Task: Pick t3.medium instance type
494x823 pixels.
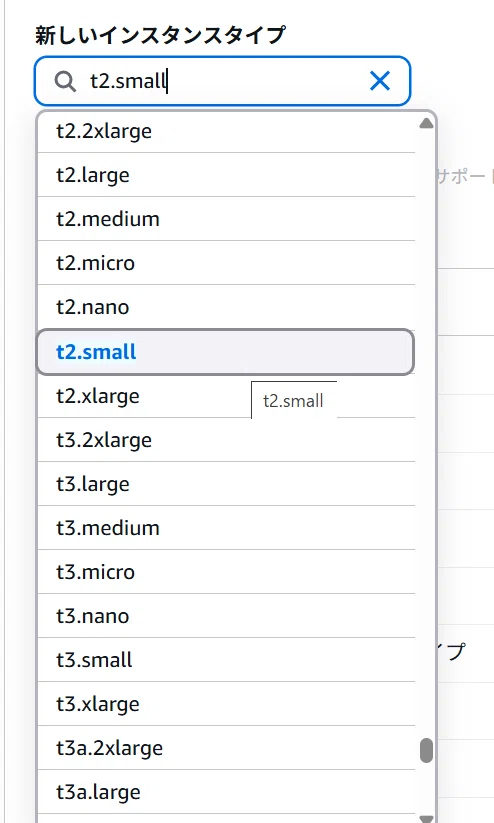Action: pyautogui.click(x=226, y=529)
